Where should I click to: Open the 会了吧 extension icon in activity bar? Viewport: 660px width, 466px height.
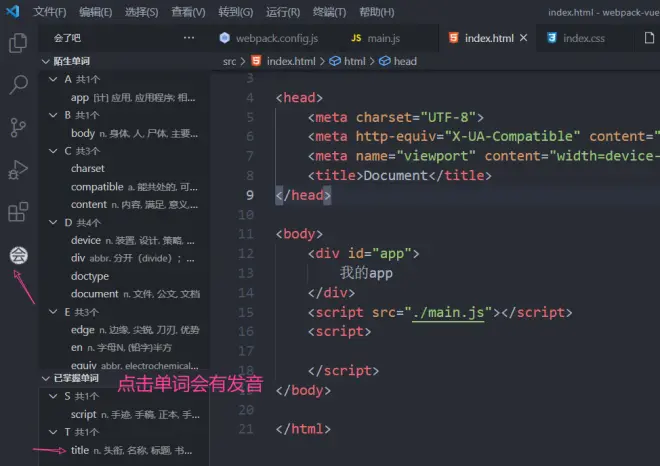point(19,255)
